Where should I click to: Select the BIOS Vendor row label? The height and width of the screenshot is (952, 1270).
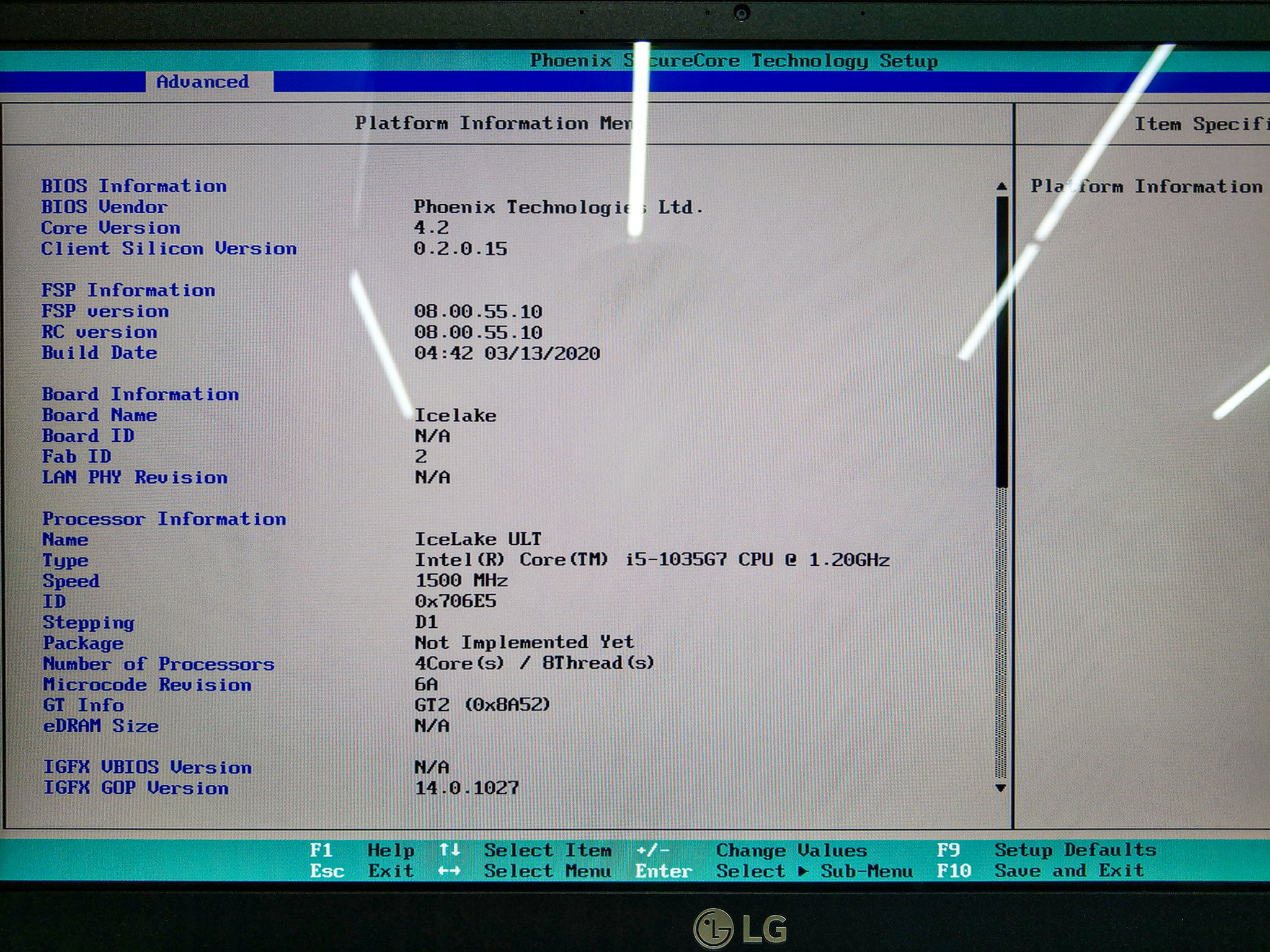coord(104,206)
